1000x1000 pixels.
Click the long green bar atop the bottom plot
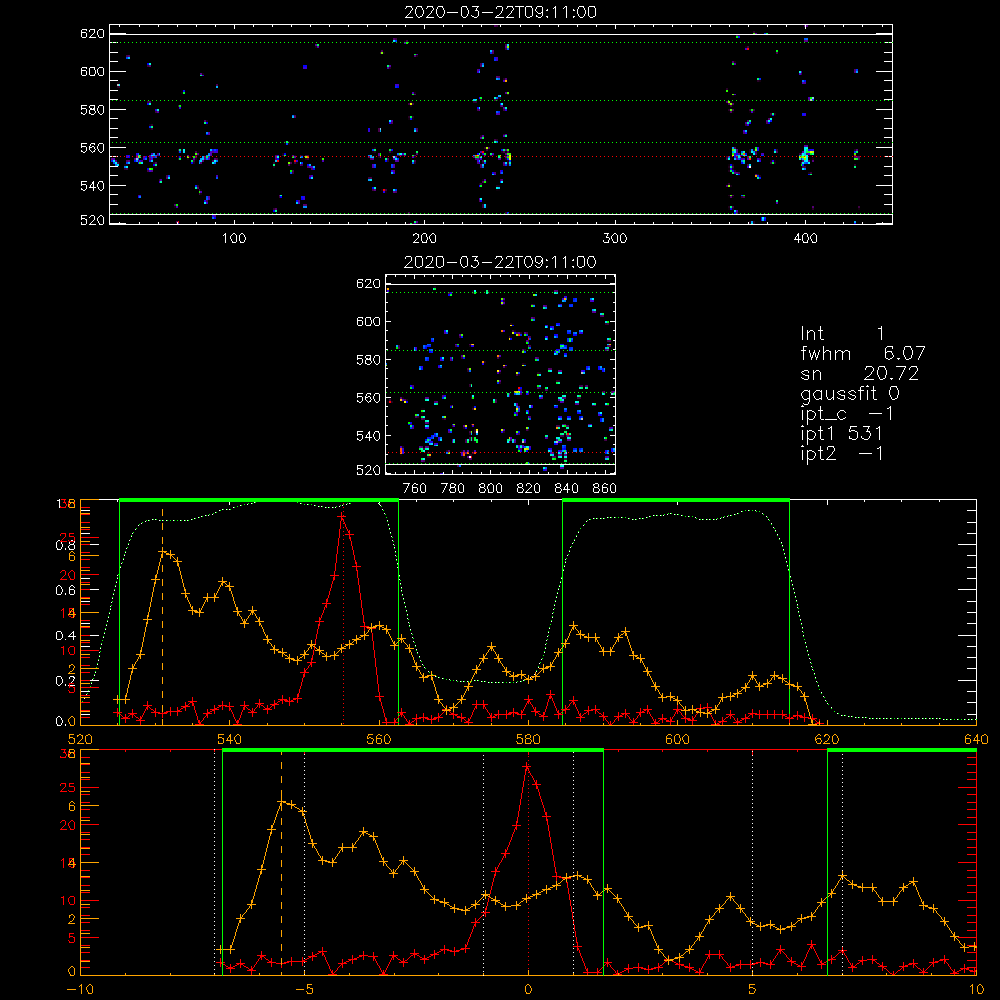pos(413,751)
